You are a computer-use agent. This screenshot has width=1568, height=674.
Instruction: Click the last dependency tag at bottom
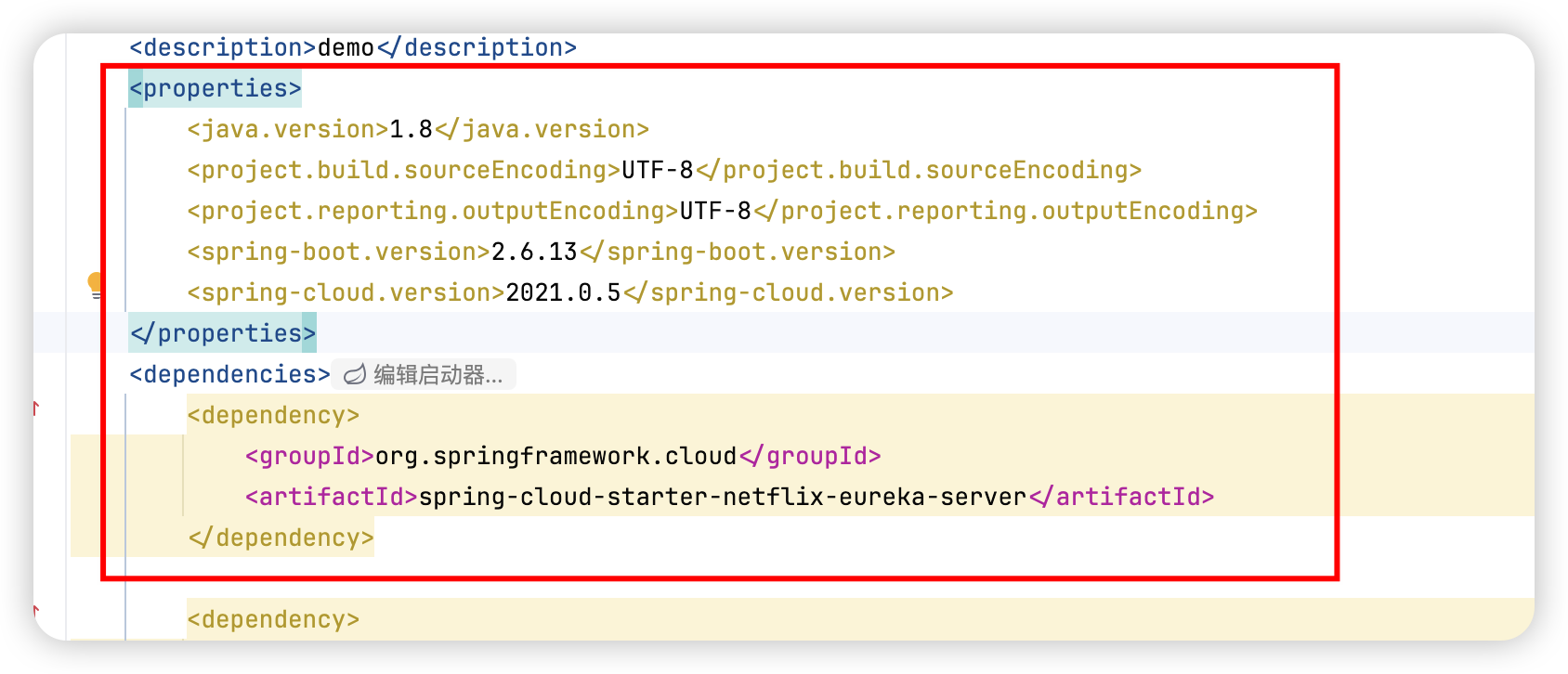[x=273, y=620]
